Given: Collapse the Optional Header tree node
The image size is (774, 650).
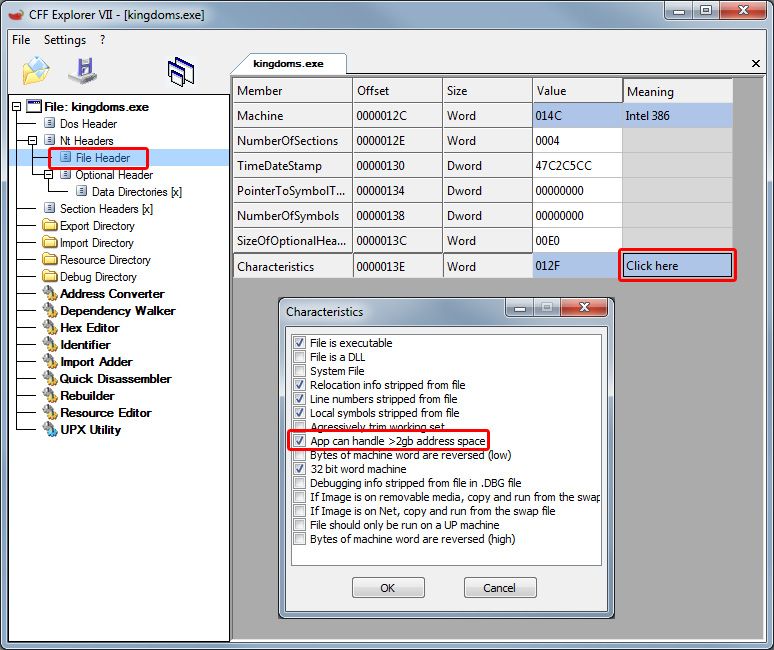Looking at the screenshot, I should tap(49, 175).
